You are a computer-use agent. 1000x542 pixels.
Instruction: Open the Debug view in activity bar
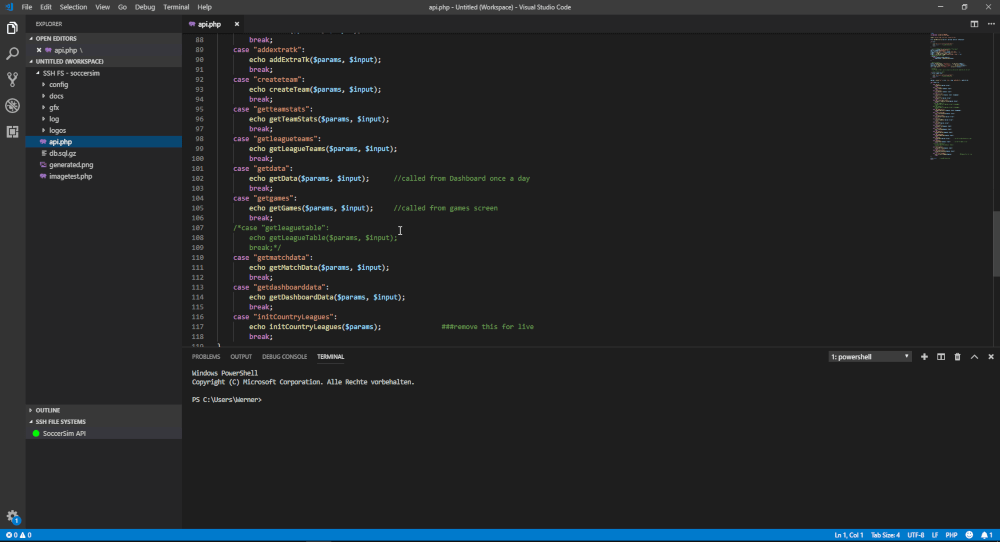pos(12,105)
